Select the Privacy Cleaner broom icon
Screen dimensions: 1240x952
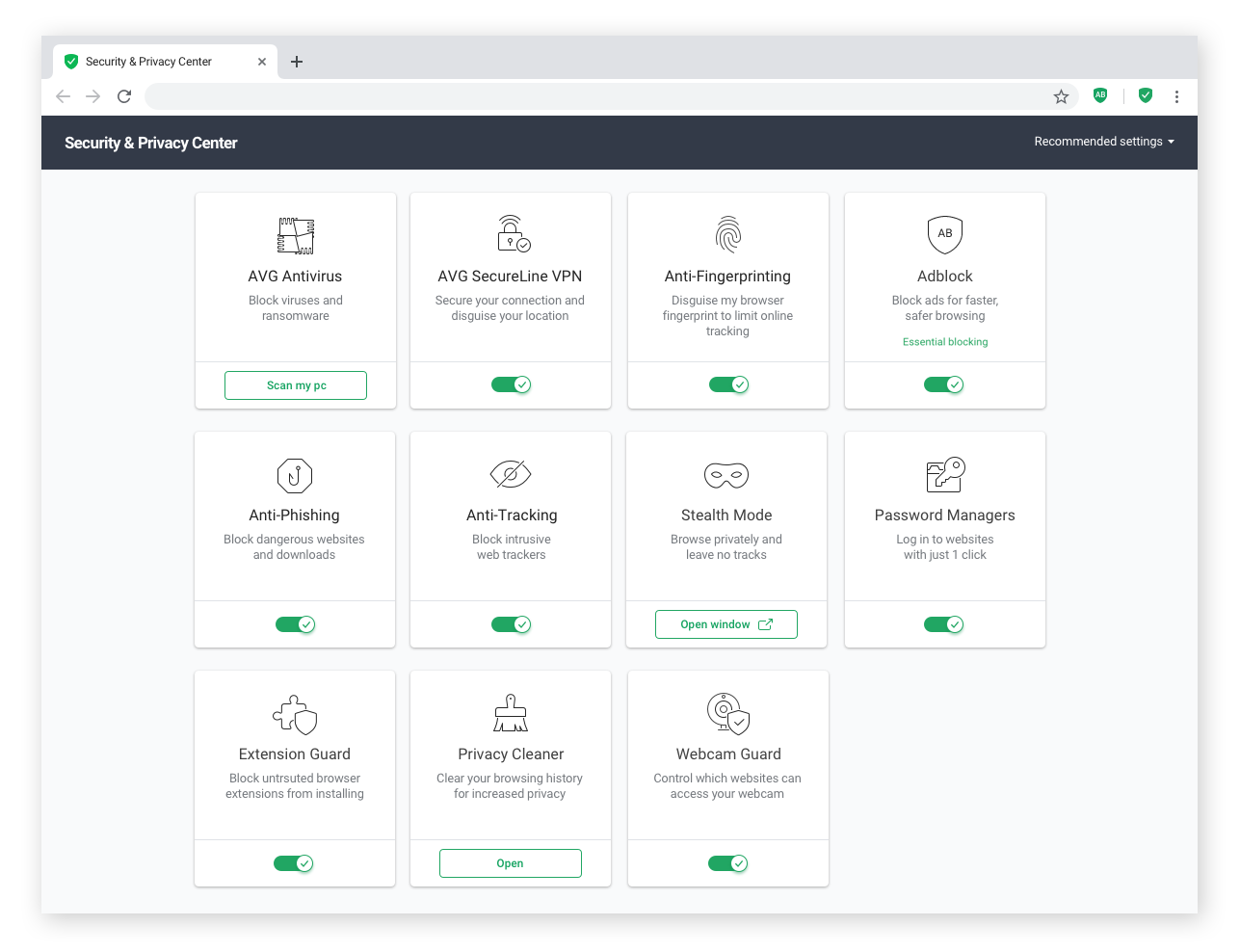pyautogui.click(x=510, y=713)
